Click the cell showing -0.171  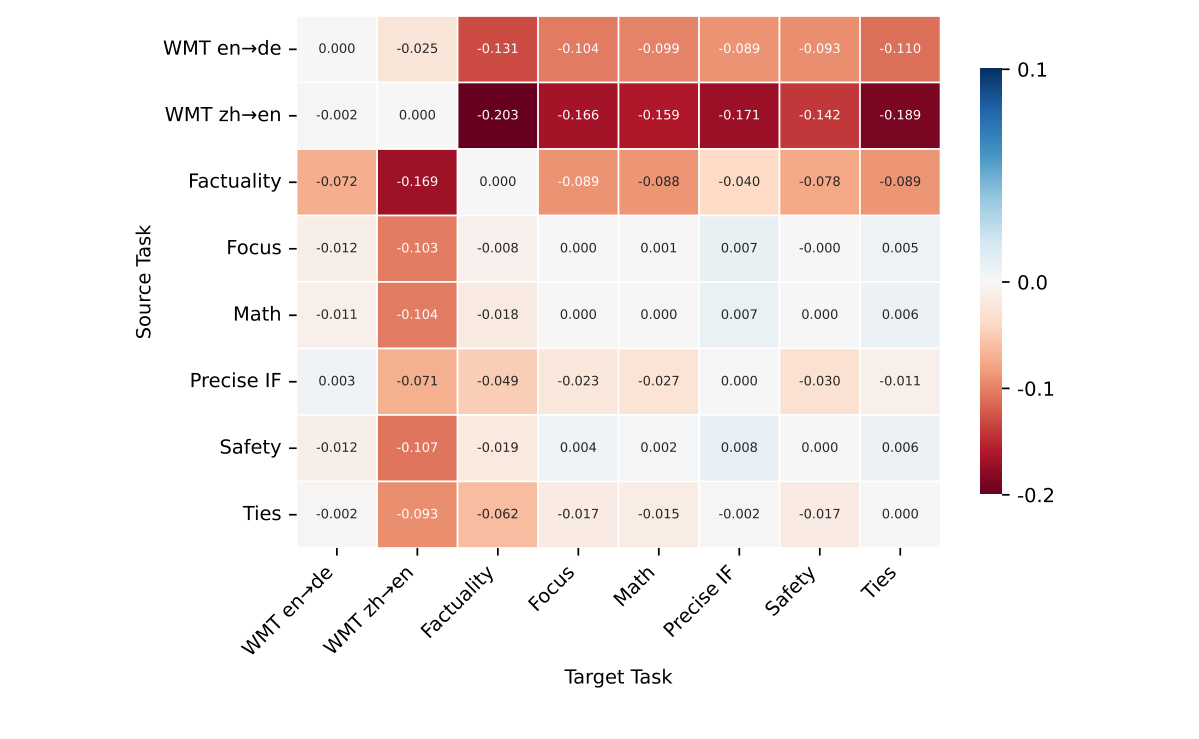point(738,115)
